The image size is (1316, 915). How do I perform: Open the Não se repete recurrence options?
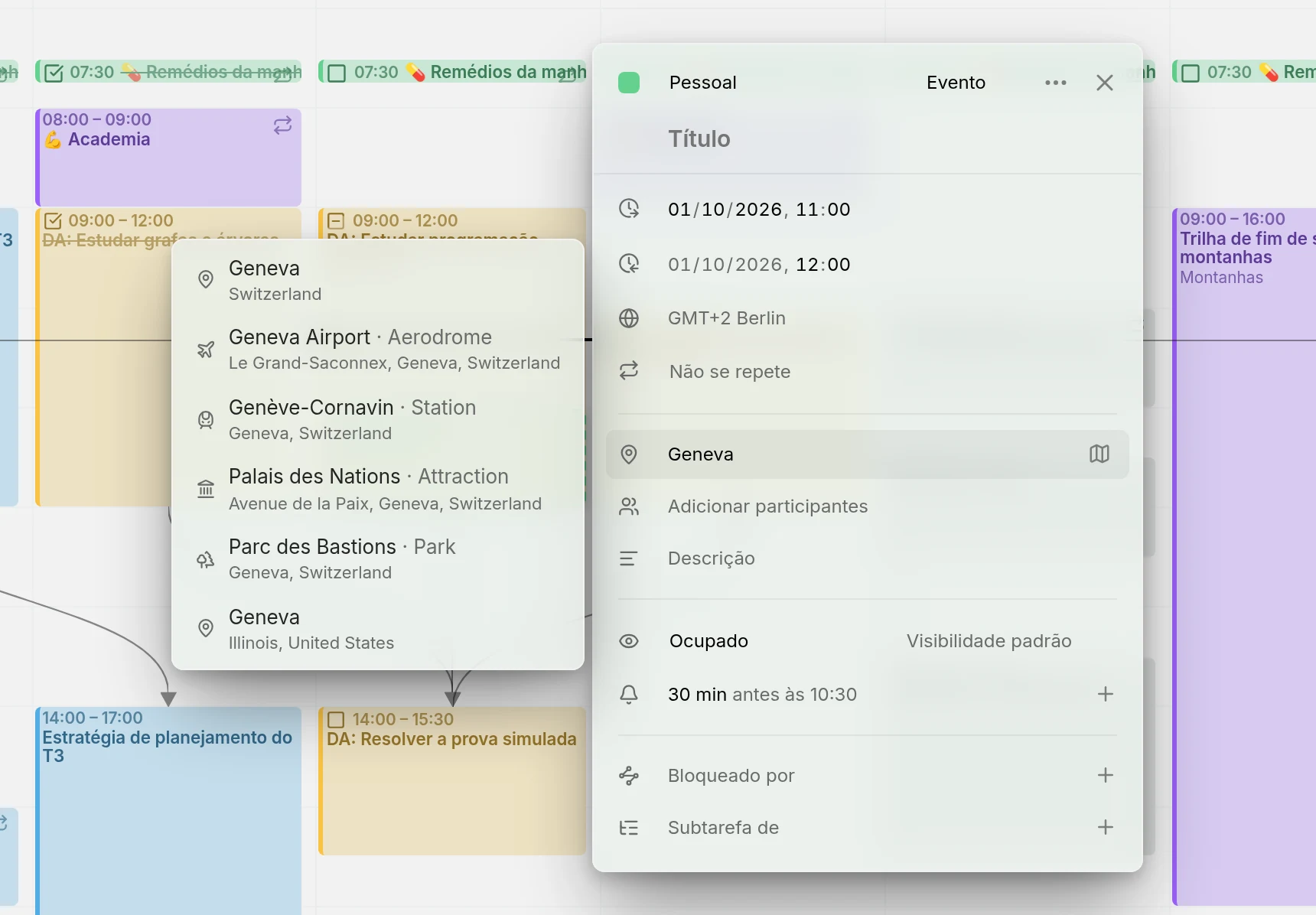(x=730, y=372)
